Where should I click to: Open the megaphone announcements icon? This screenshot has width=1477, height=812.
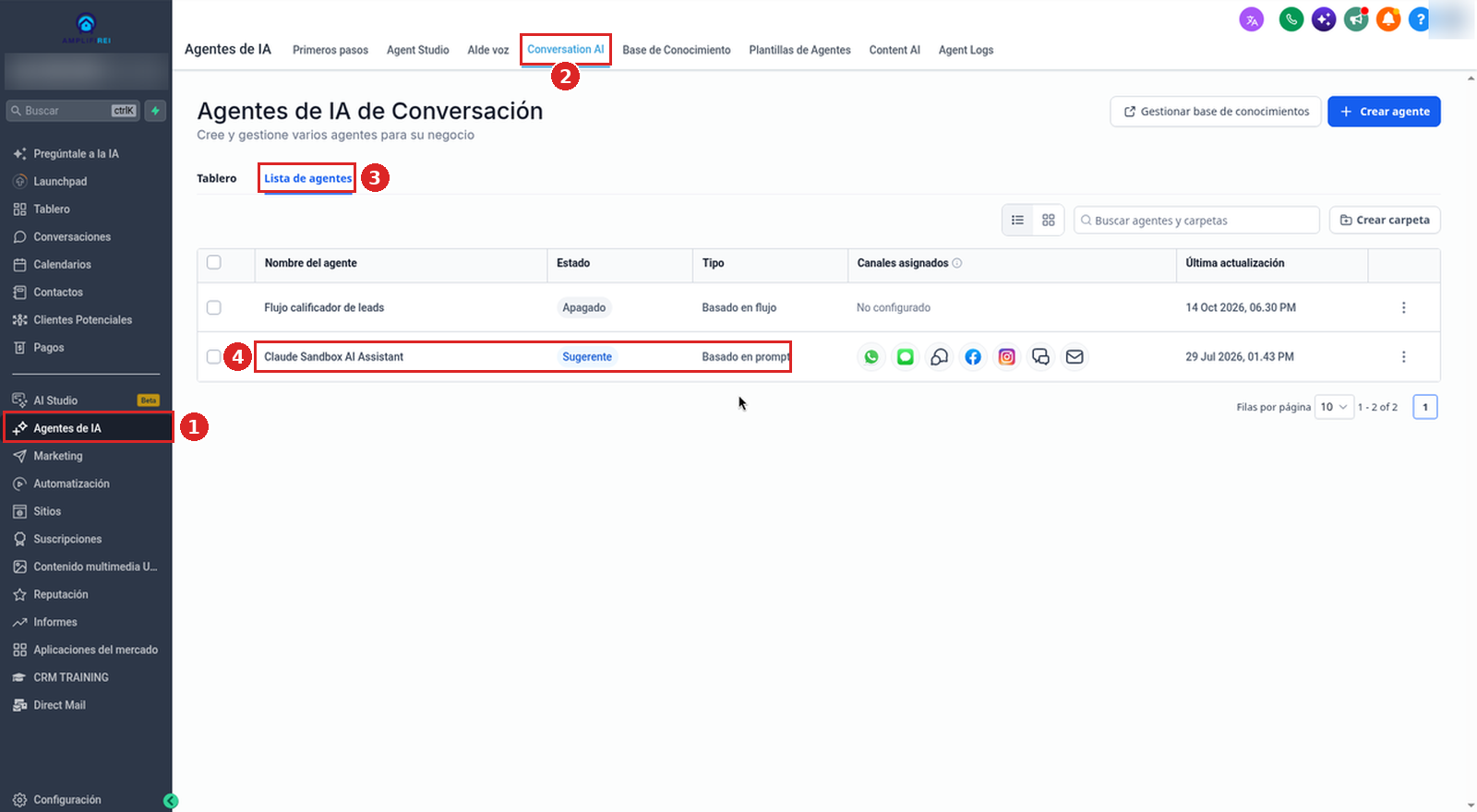pos(1356,19)
